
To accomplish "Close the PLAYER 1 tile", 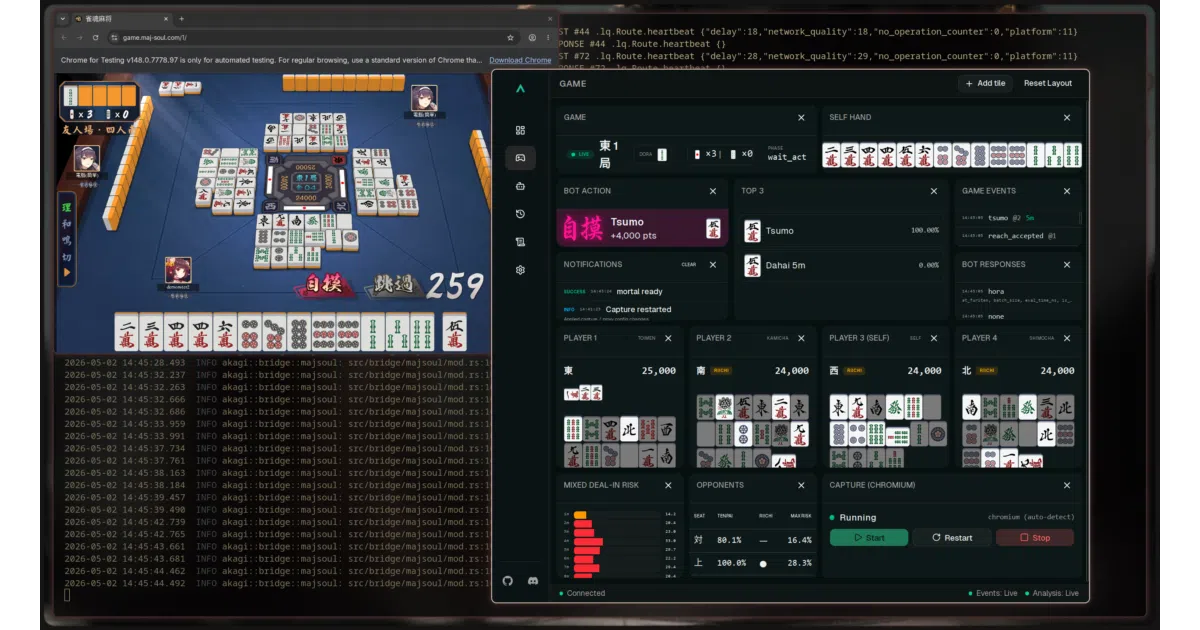I will [668, 338].
